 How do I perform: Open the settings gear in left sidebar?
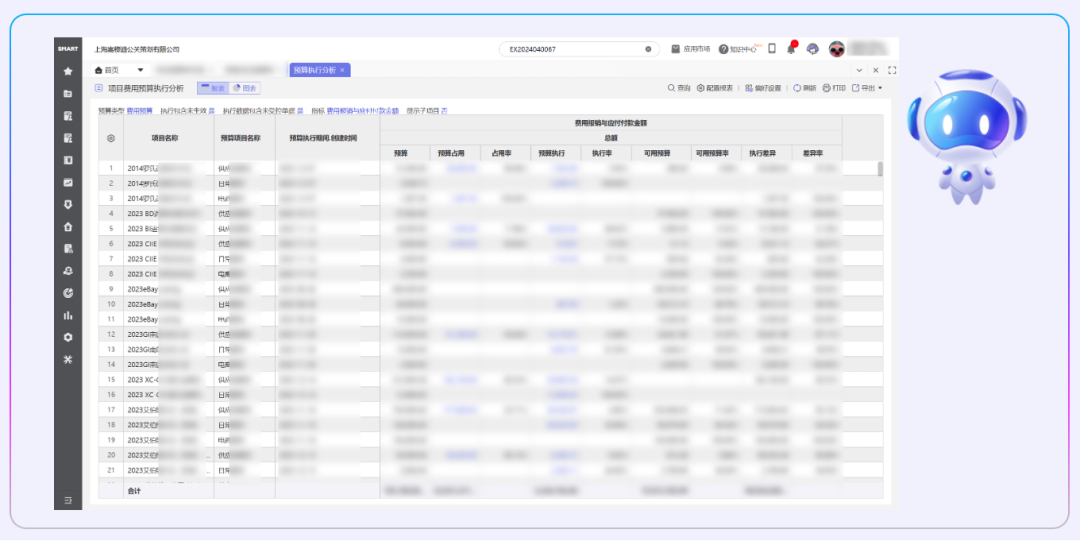pos(68,337)
